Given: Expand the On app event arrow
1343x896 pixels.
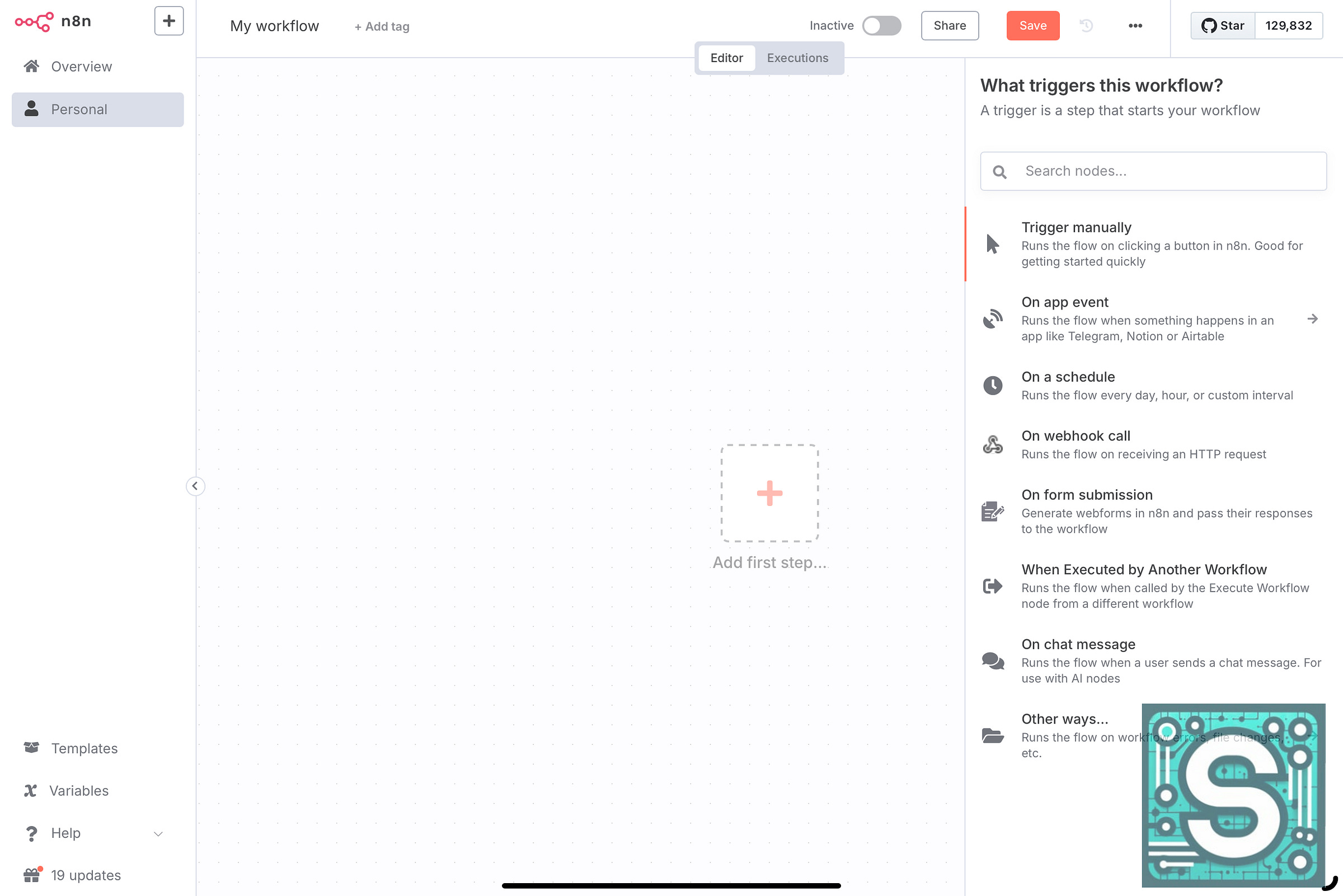Looking at the screenshot, I should (x=1312, y=319).
